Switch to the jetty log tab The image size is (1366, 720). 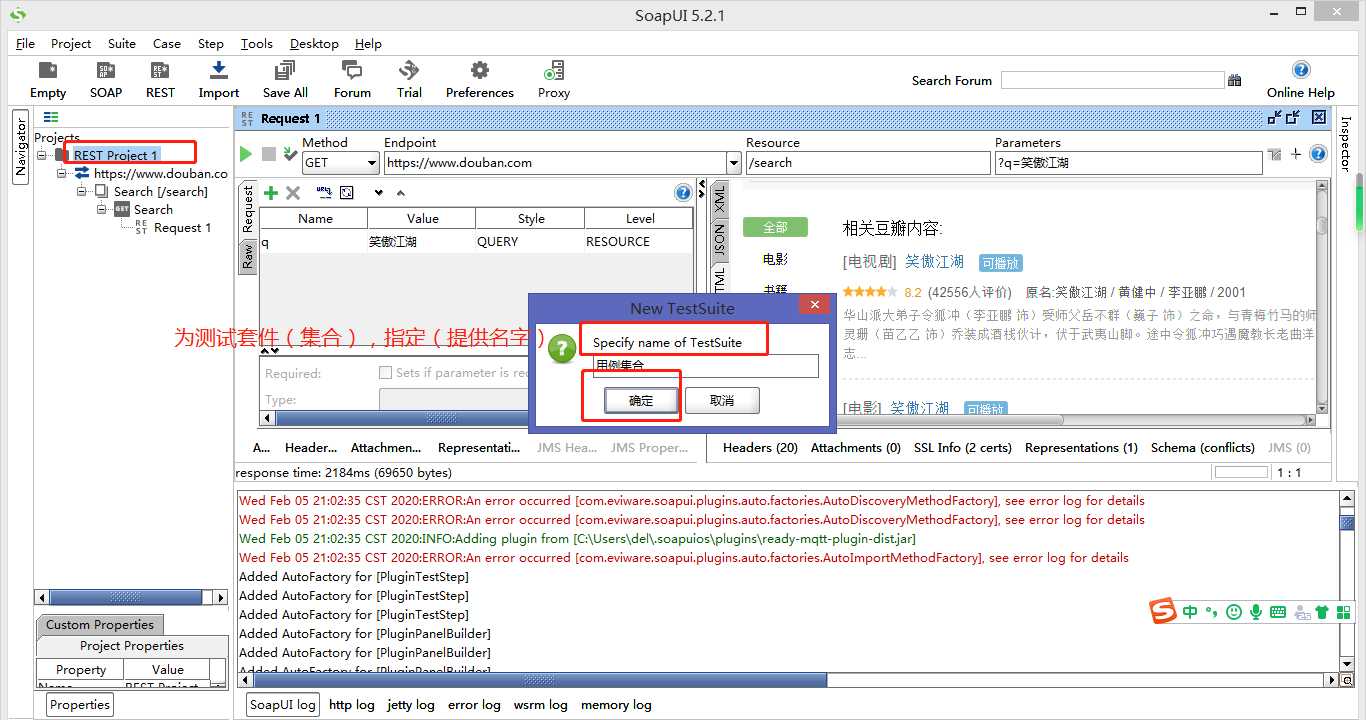[x=411, y=704]
